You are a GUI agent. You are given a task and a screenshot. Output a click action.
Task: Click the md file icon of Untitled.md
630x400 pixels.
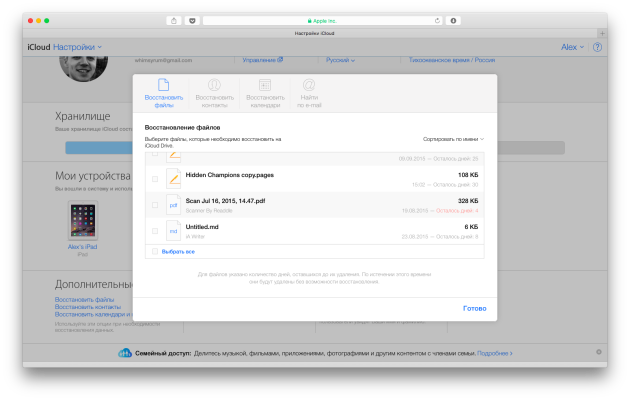tap(173, 231)
